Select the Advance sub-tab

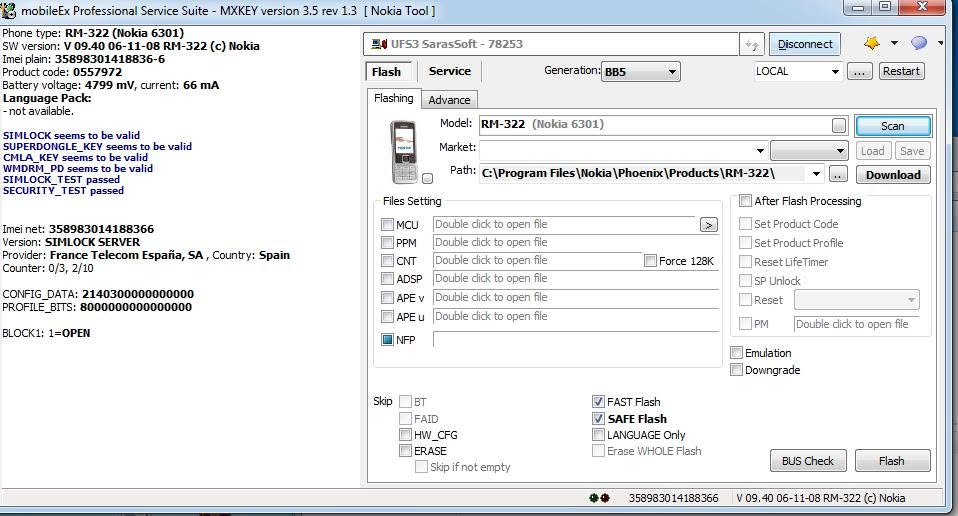[449, 100]
